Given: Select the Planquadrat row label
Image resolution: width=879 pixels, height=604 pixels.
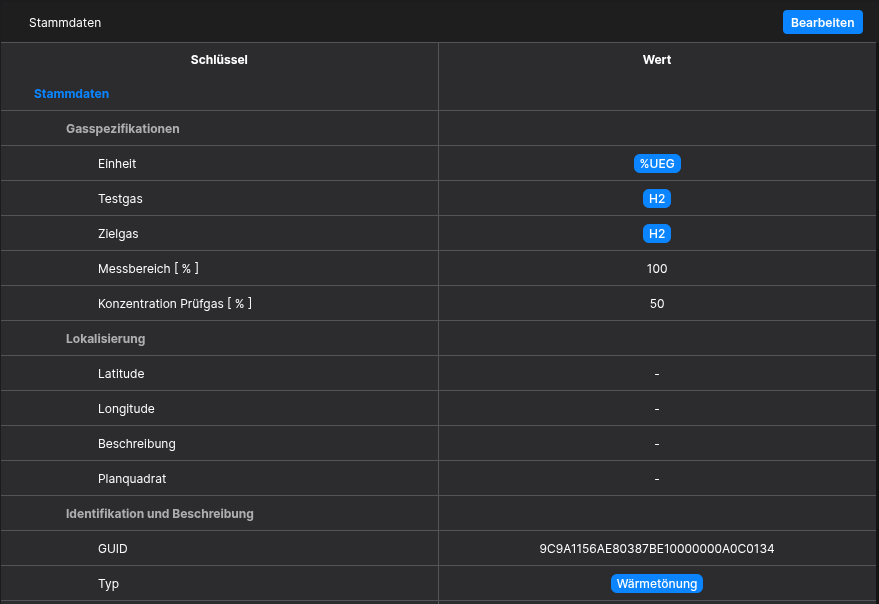Looking at the screenshot, I should [x=132, y=479].
